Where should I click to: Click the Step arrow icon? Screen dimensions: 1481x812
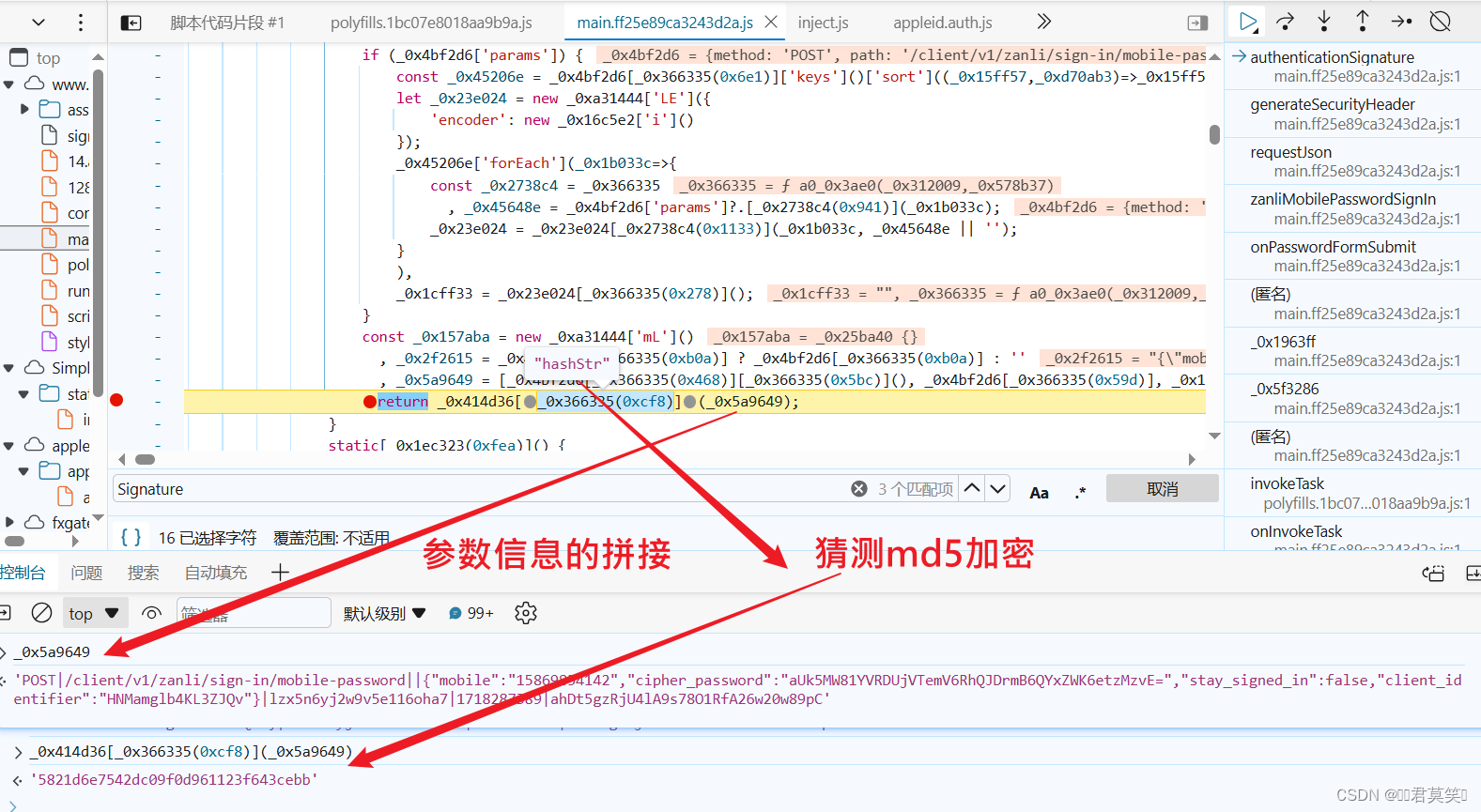coord(1401,21)
